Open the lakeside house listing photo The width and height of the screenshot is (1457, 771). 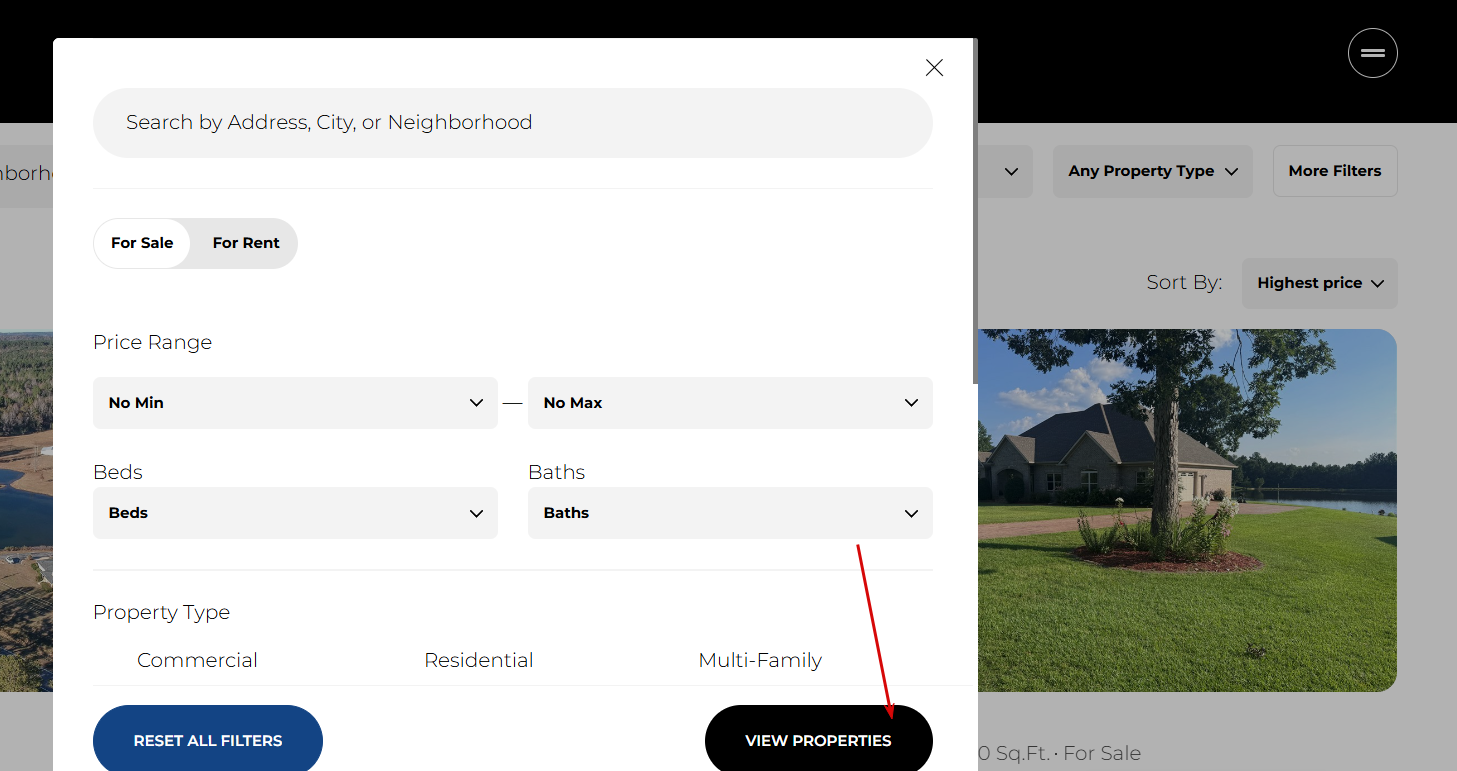(1187, 510)
